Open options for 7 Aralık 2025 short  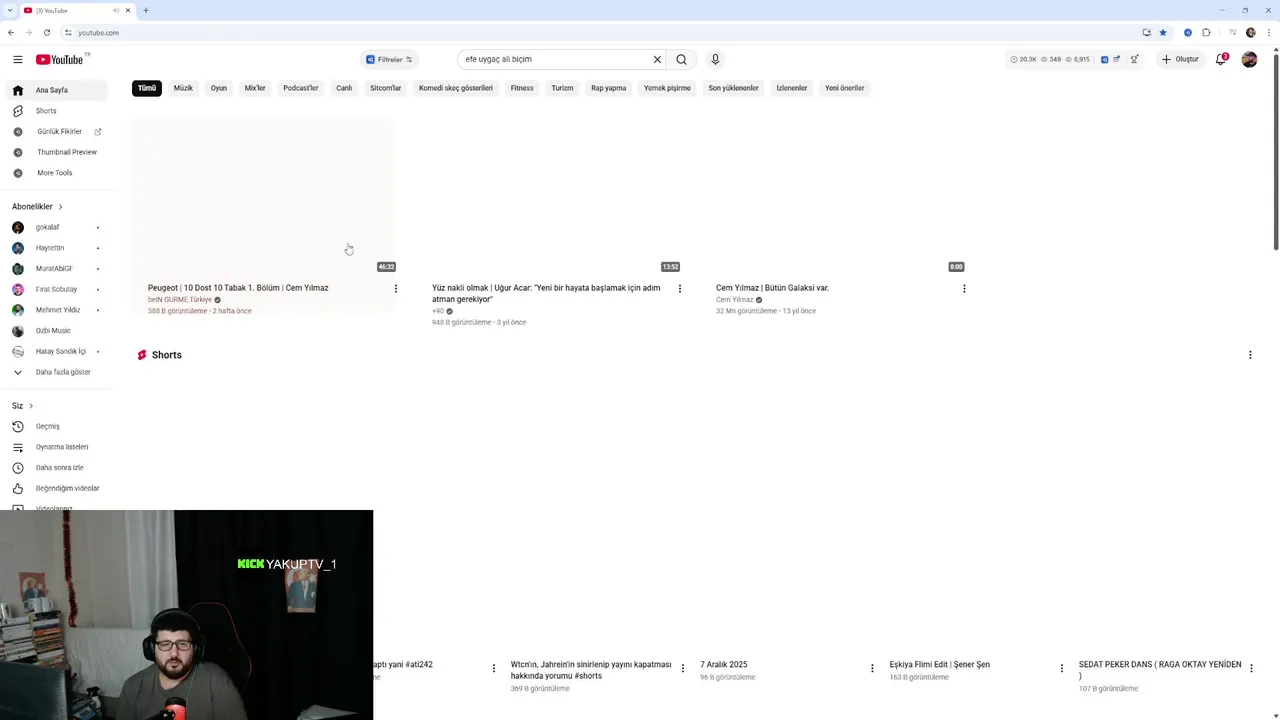point(872,668)
